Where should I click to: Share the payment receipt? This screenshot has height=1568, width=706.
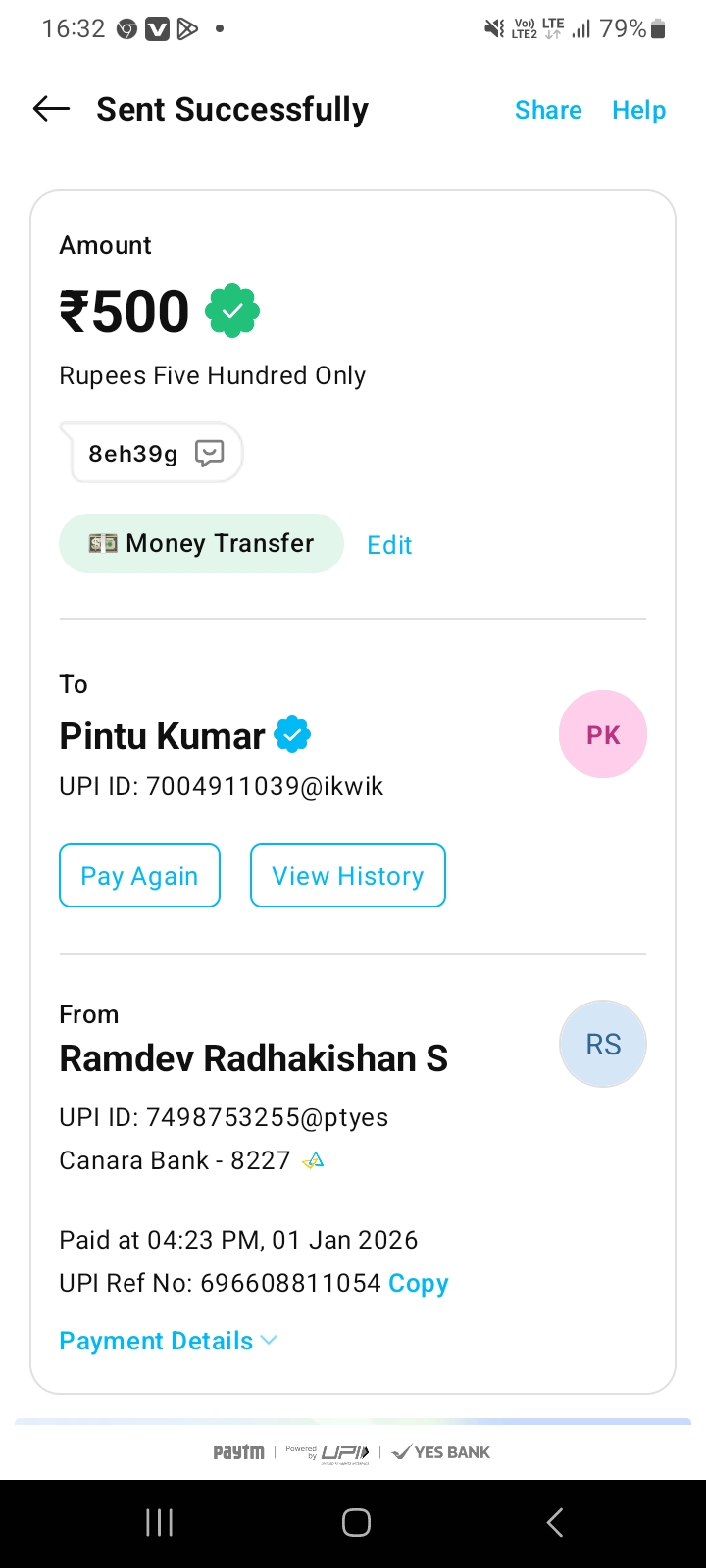[x=548, y=110]
